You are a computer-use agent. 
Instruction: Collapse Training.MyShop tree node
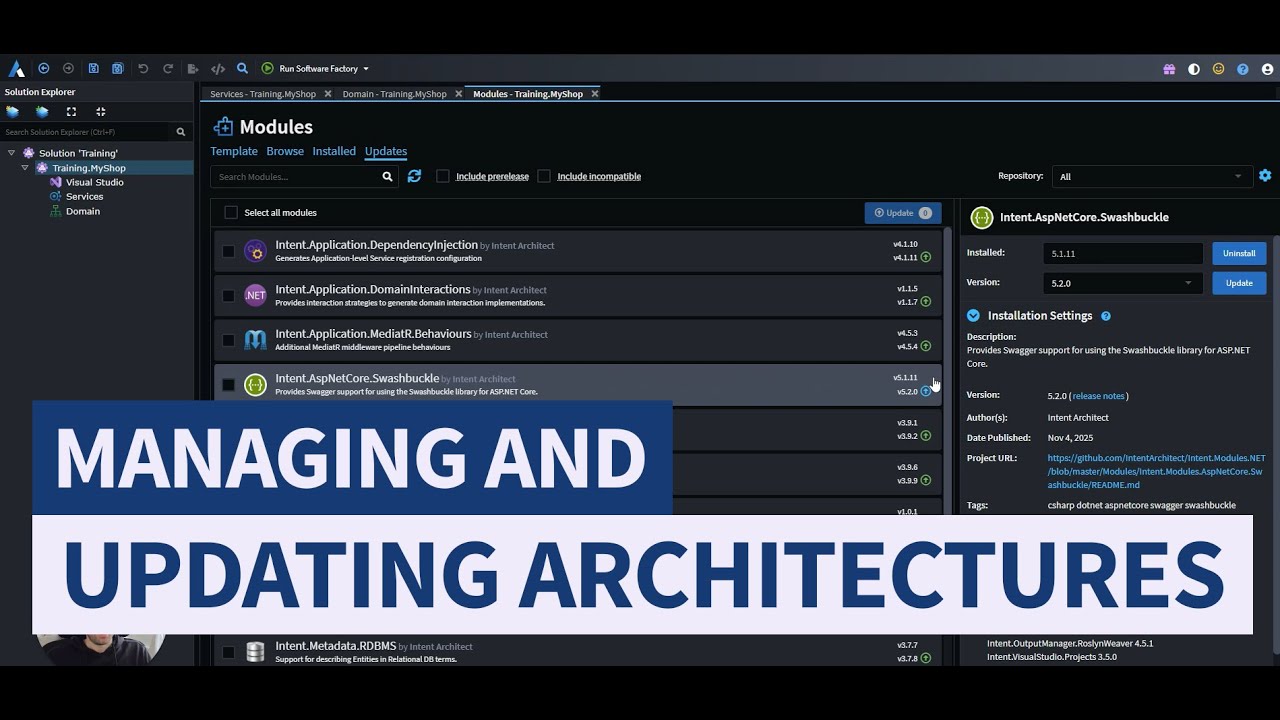[25, 168]
